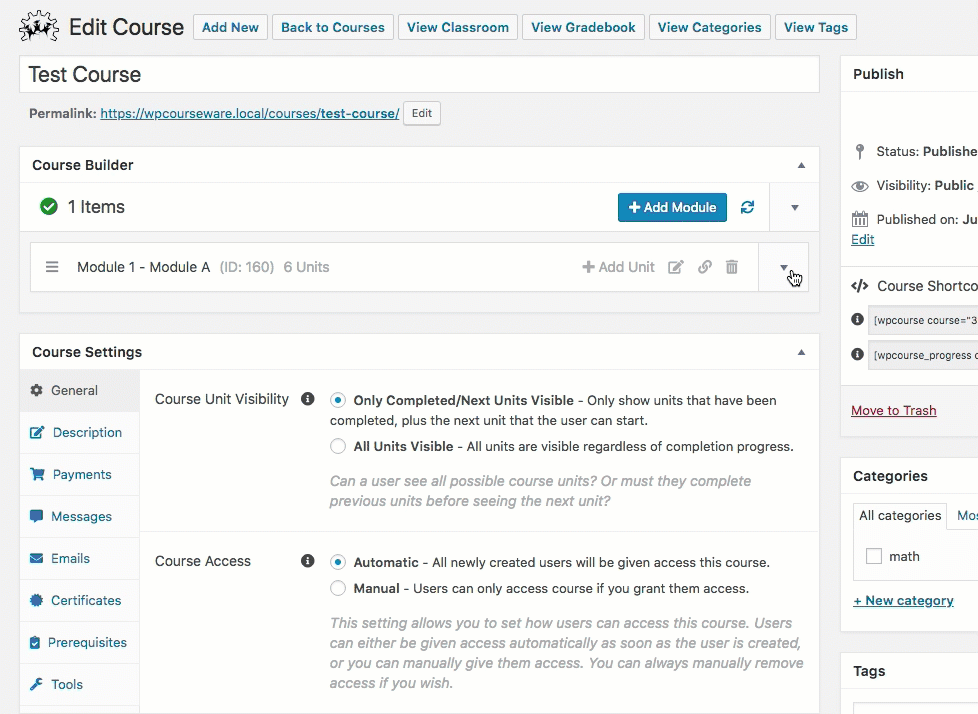Click View Classroom button
The width and height of the screenshot is (978, 714).
[x=458, y=27]
